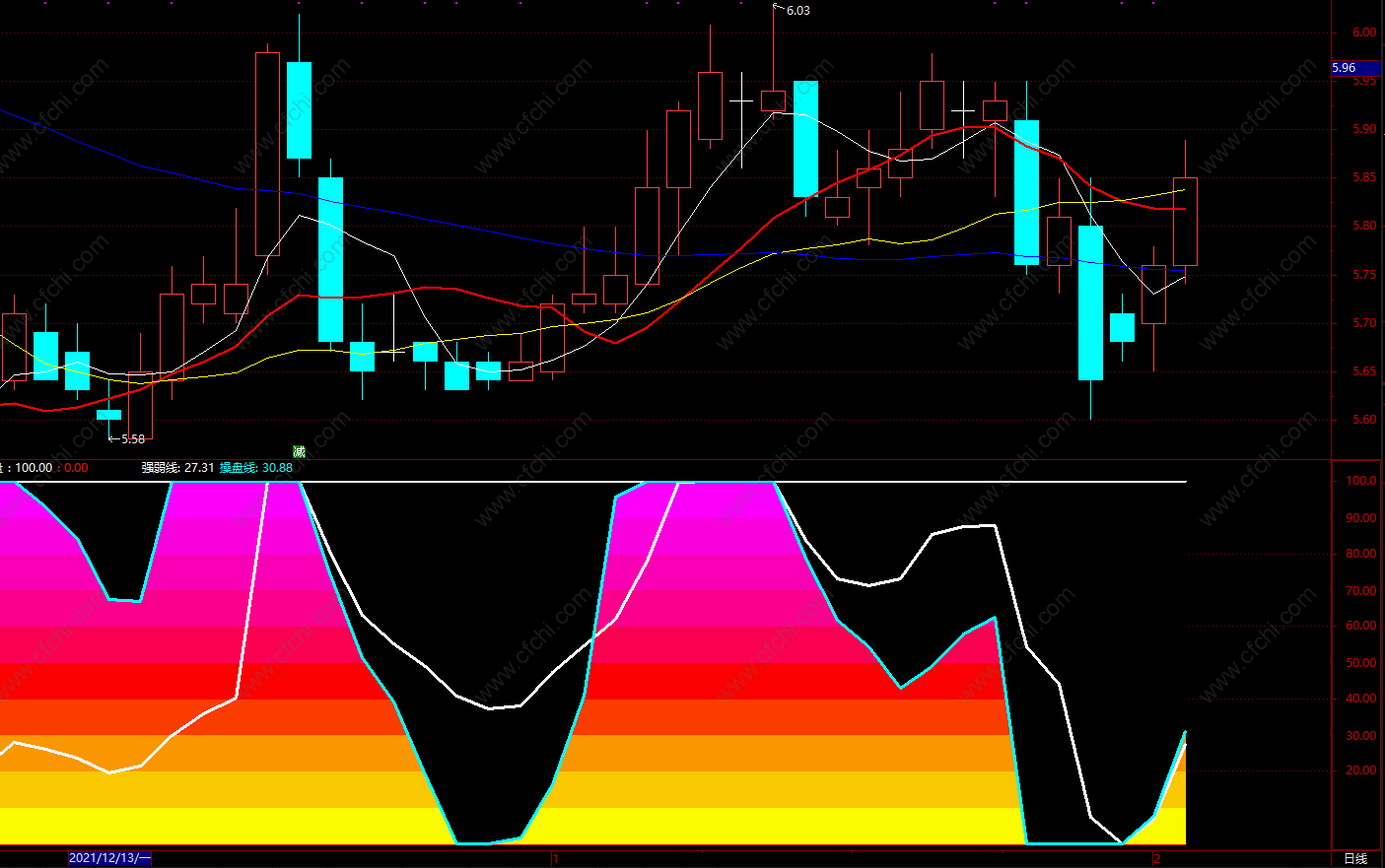Click the 20.00 indicator axis label
Viewport: 1385px width, 868px height.
tap(1361, 770)
